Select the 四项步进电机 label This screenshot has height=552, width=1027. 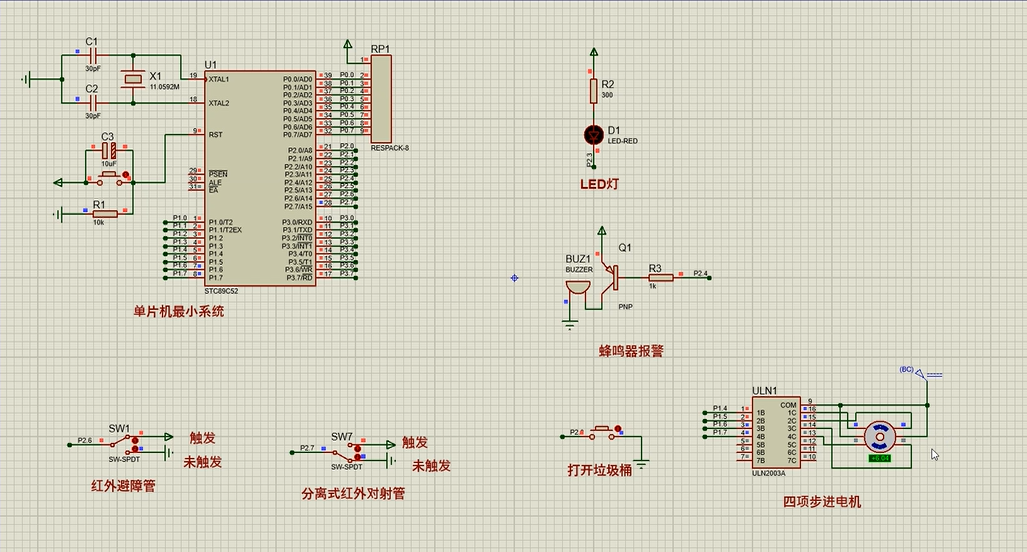tap(822, 502)
